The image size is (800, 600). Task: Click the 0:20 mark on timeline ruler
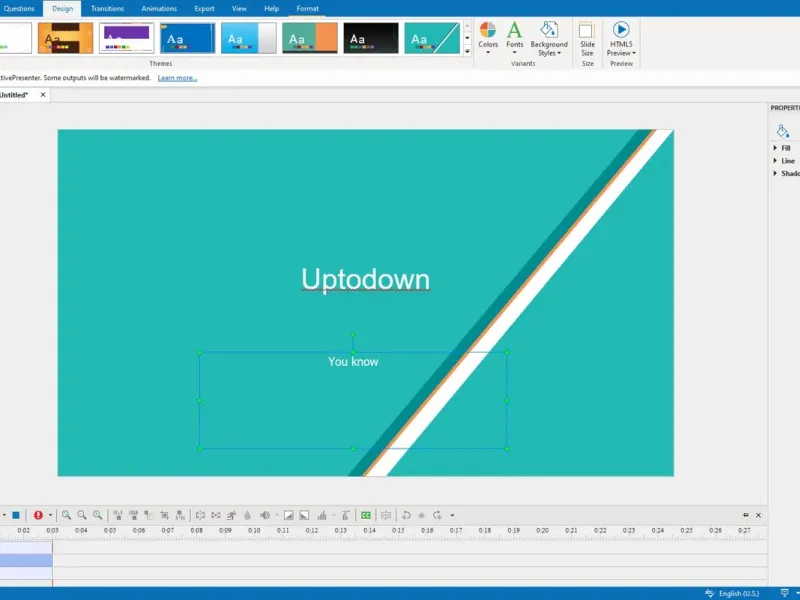pos(542,531)
